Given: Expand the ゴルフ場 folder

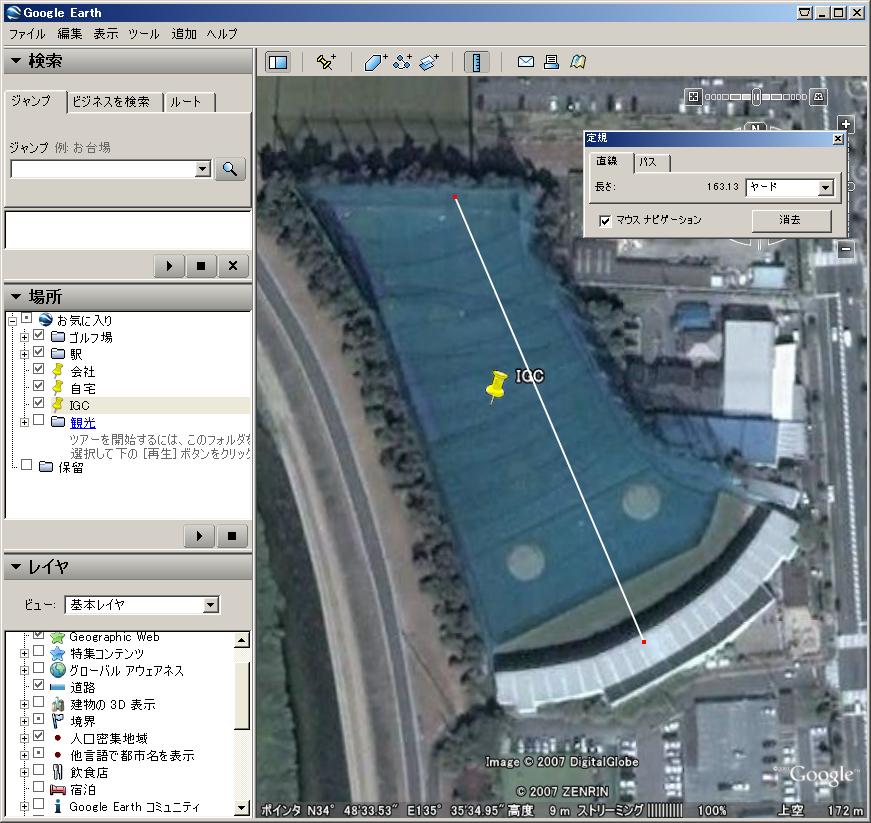Looking at the screenshot, I should [24, 337].
